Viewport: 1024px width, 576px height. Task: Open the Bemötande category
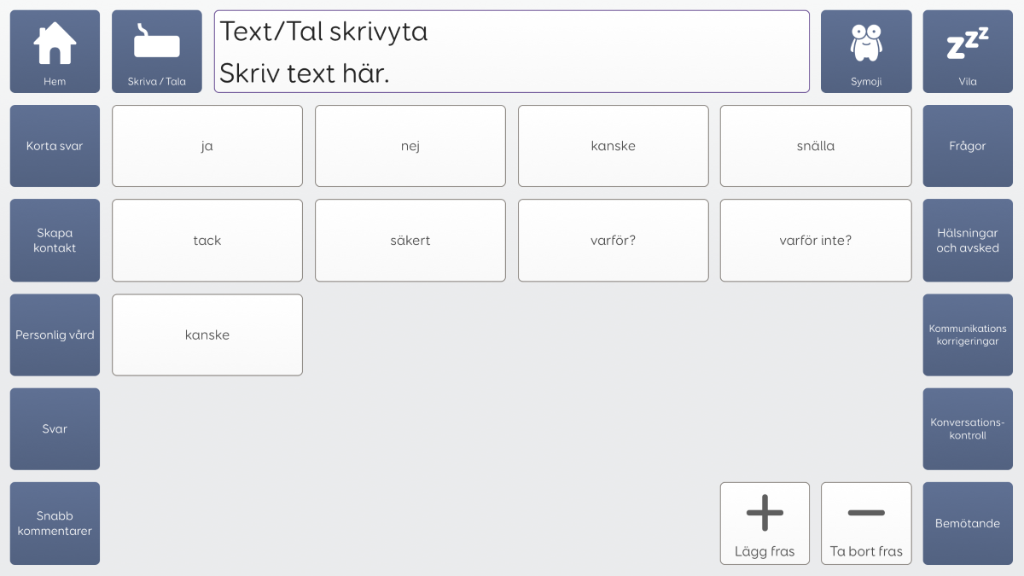[967, 523]
